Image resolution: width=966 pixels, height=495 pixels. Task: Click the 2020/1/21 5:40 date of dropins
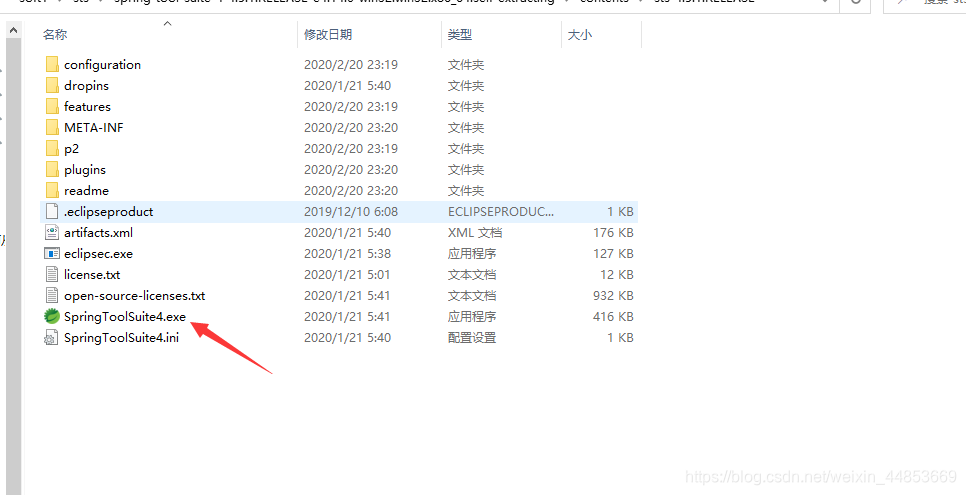point(347,86)
